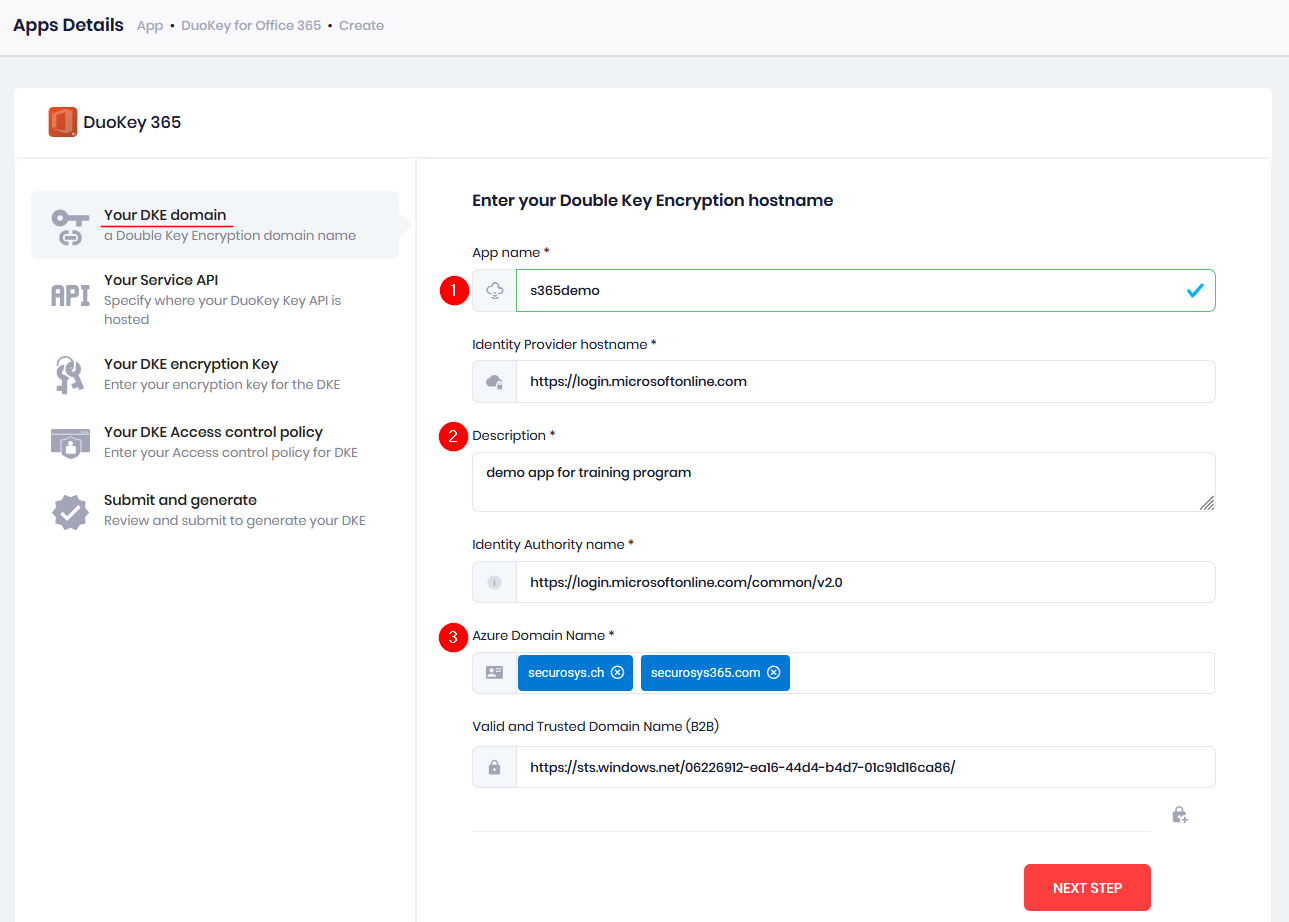1289x922 pixels.
Task: Click the padlock icon beside Trusted Domain Name field
Action: click(494, 767)
